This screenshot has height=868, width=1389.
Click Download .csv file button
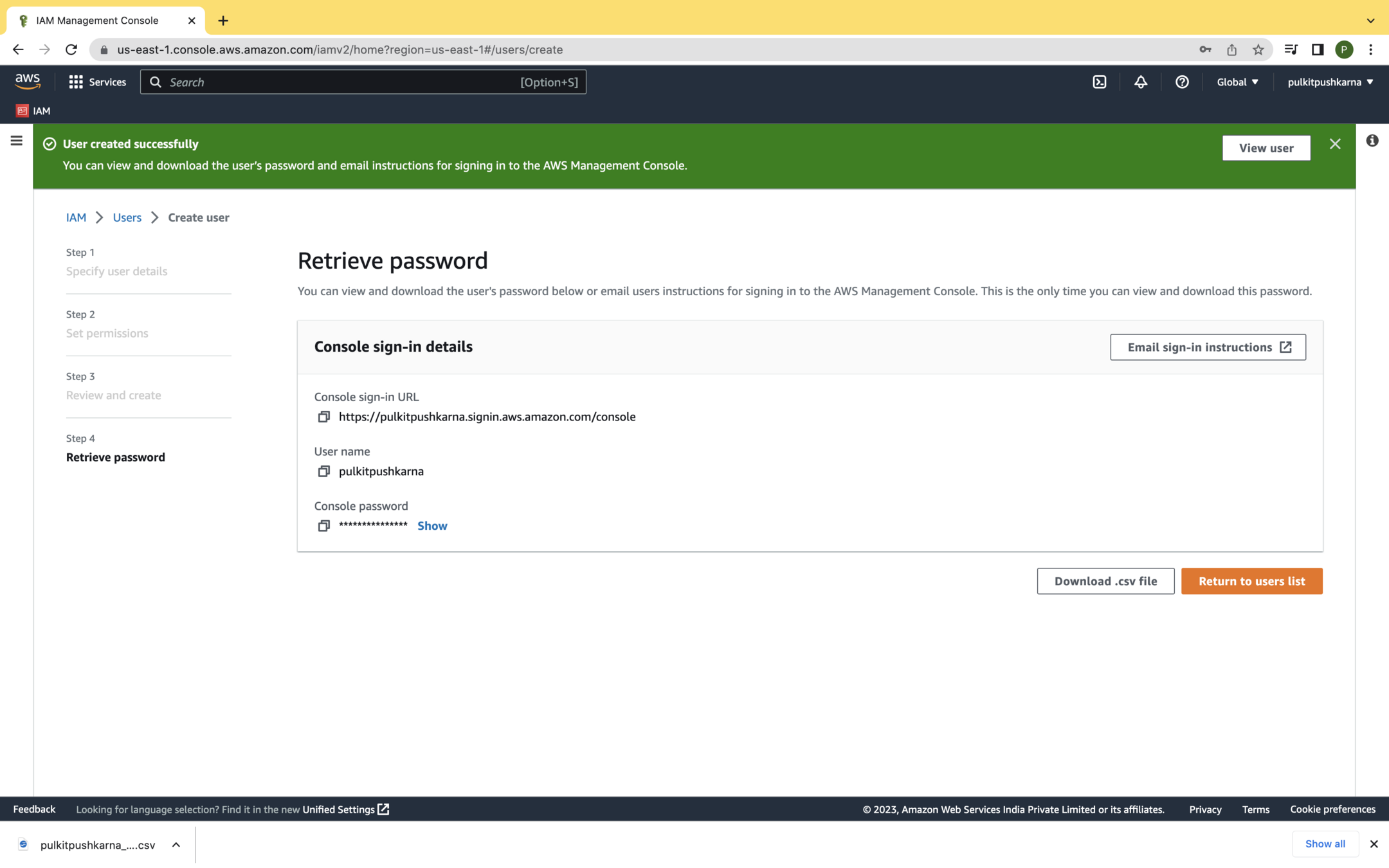(1105, 581)
